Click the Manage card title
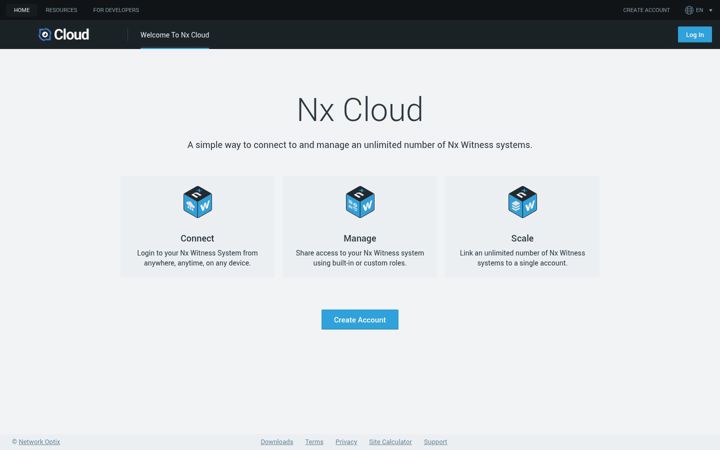This screenshot has height=450, width=720. click(x=360, y=238)
